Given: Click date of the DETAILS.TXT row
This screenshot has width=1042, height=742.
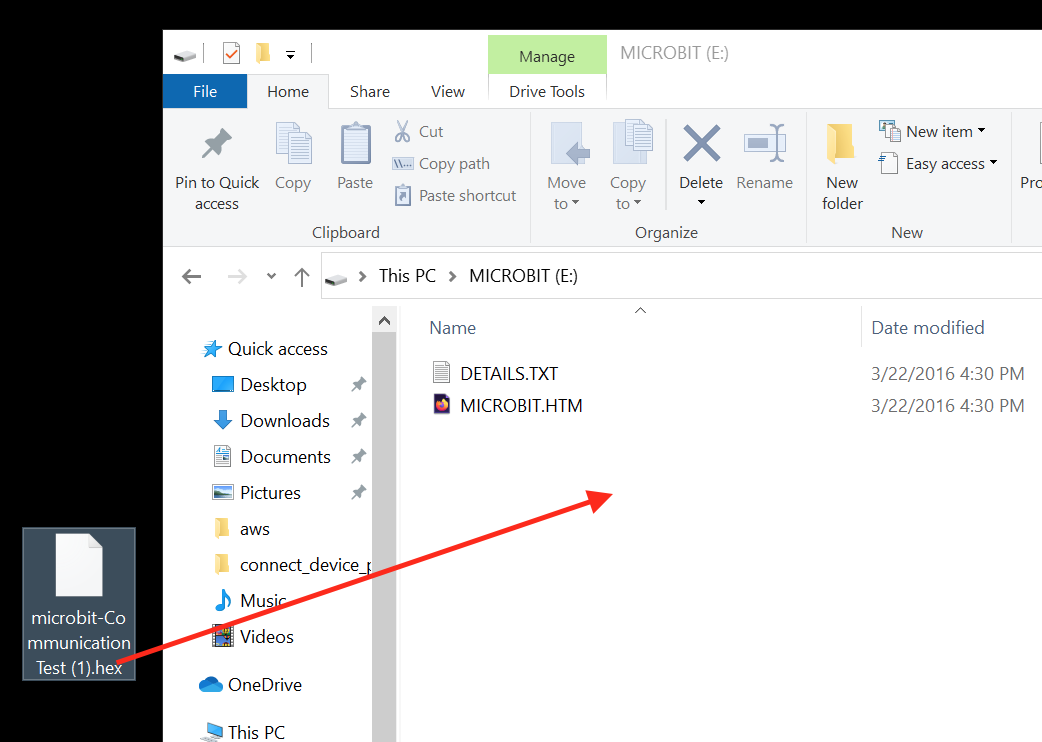Looking at the screenshot, I should click(x=948, y=373).
